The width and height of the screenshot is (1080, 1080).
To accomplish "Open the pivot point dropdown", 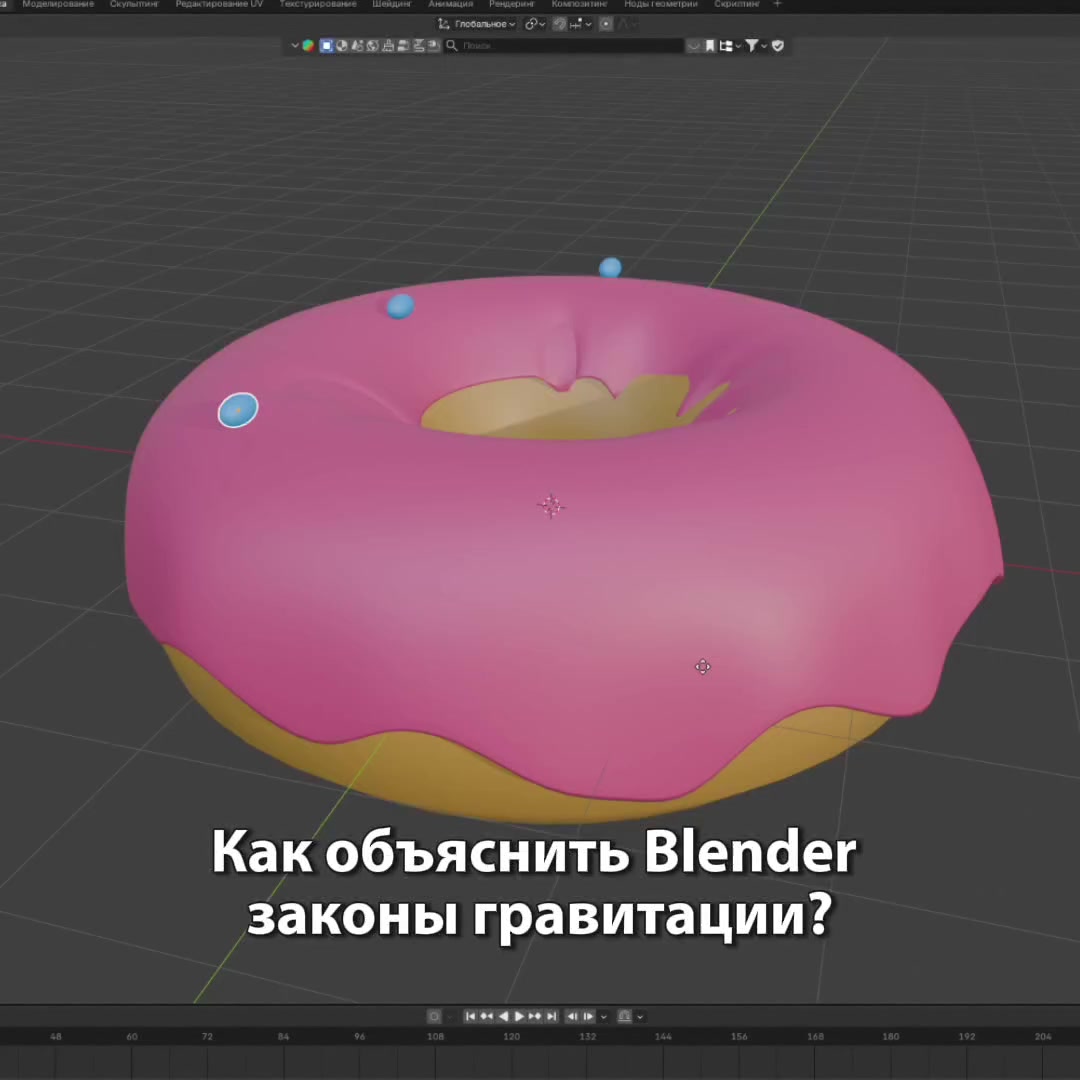I will 535,24.
